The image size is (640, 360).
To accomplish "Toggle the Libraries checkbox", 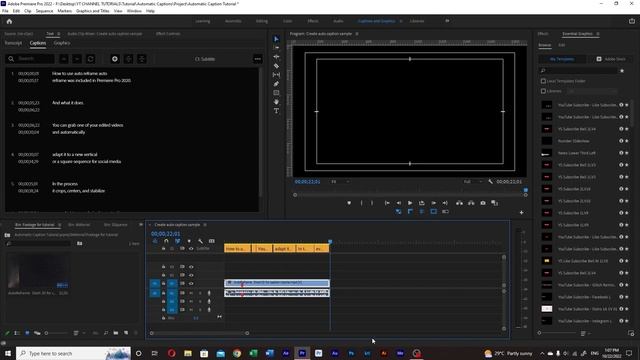I will (x=543, y=91).
